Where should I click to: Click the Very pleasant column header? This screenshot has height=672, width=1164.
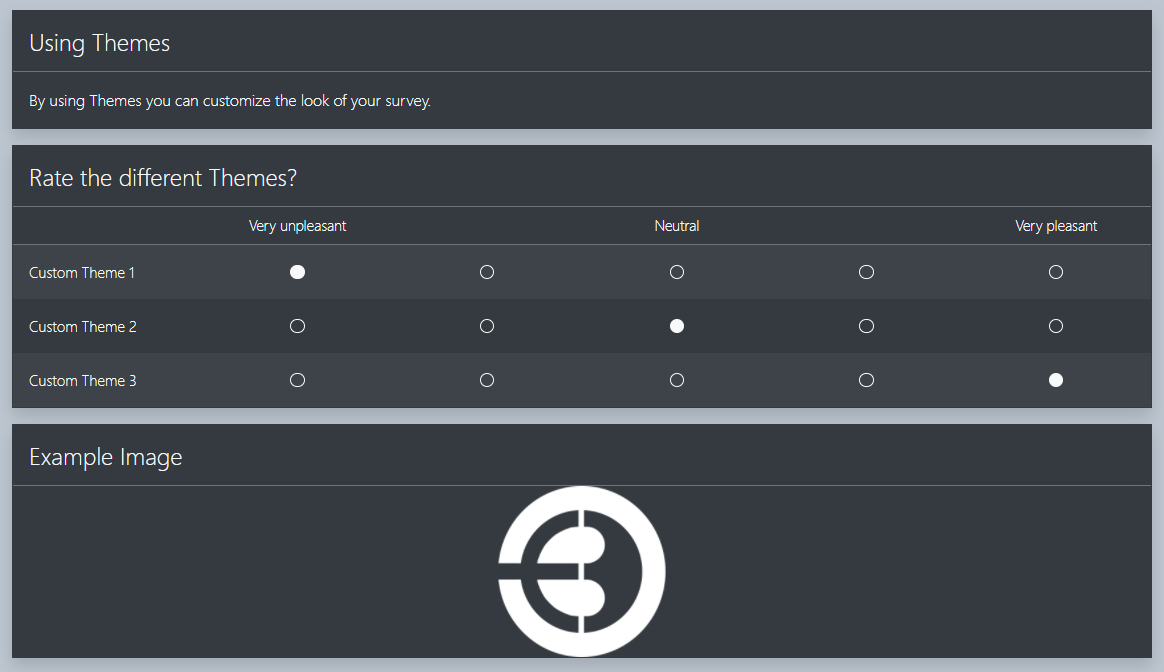click(1056, 225)
